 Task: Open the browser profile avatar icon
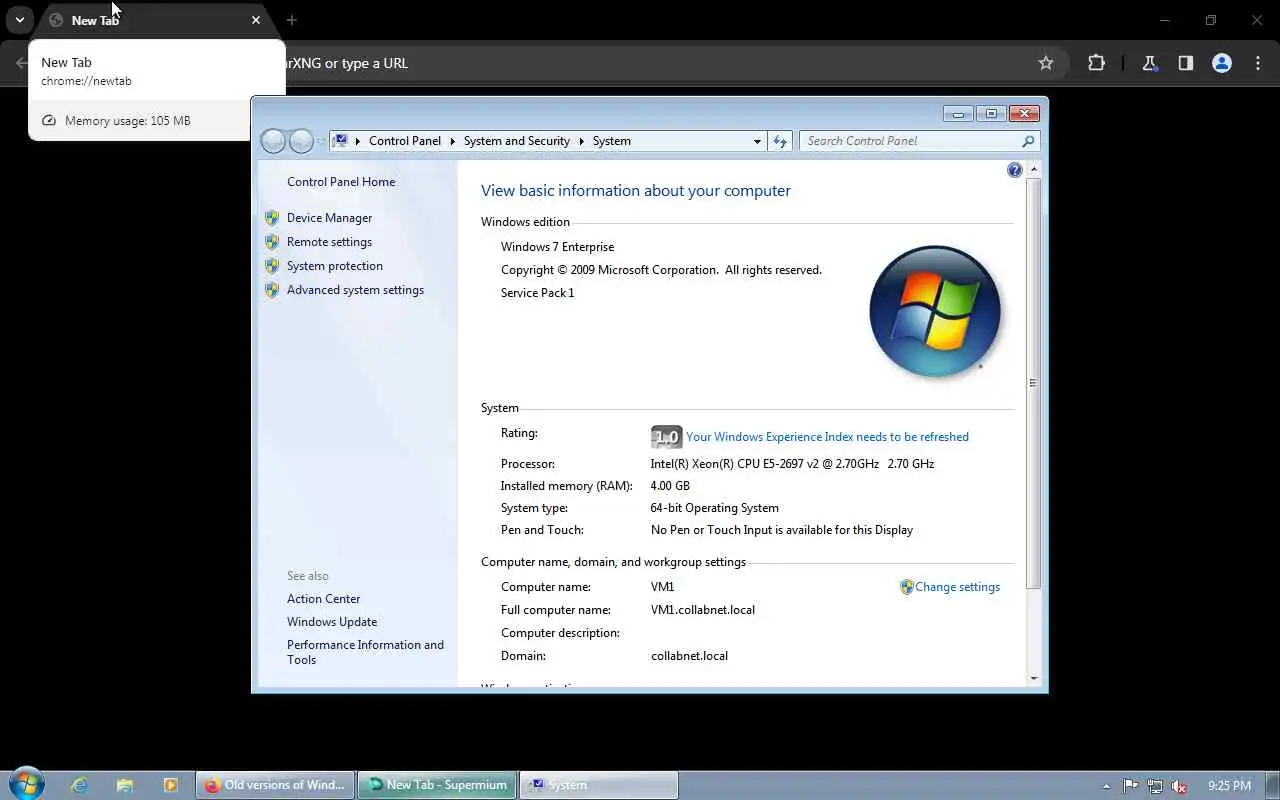[x=1221, y=63]
